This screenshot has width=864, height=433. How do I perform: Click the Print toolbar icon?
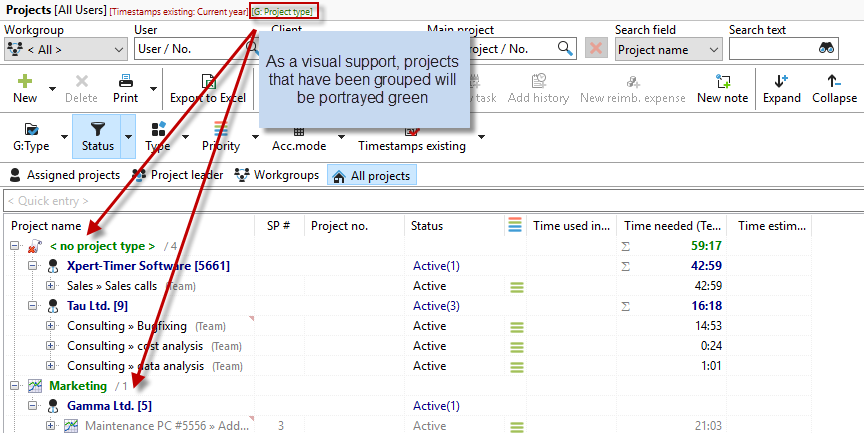126,87
